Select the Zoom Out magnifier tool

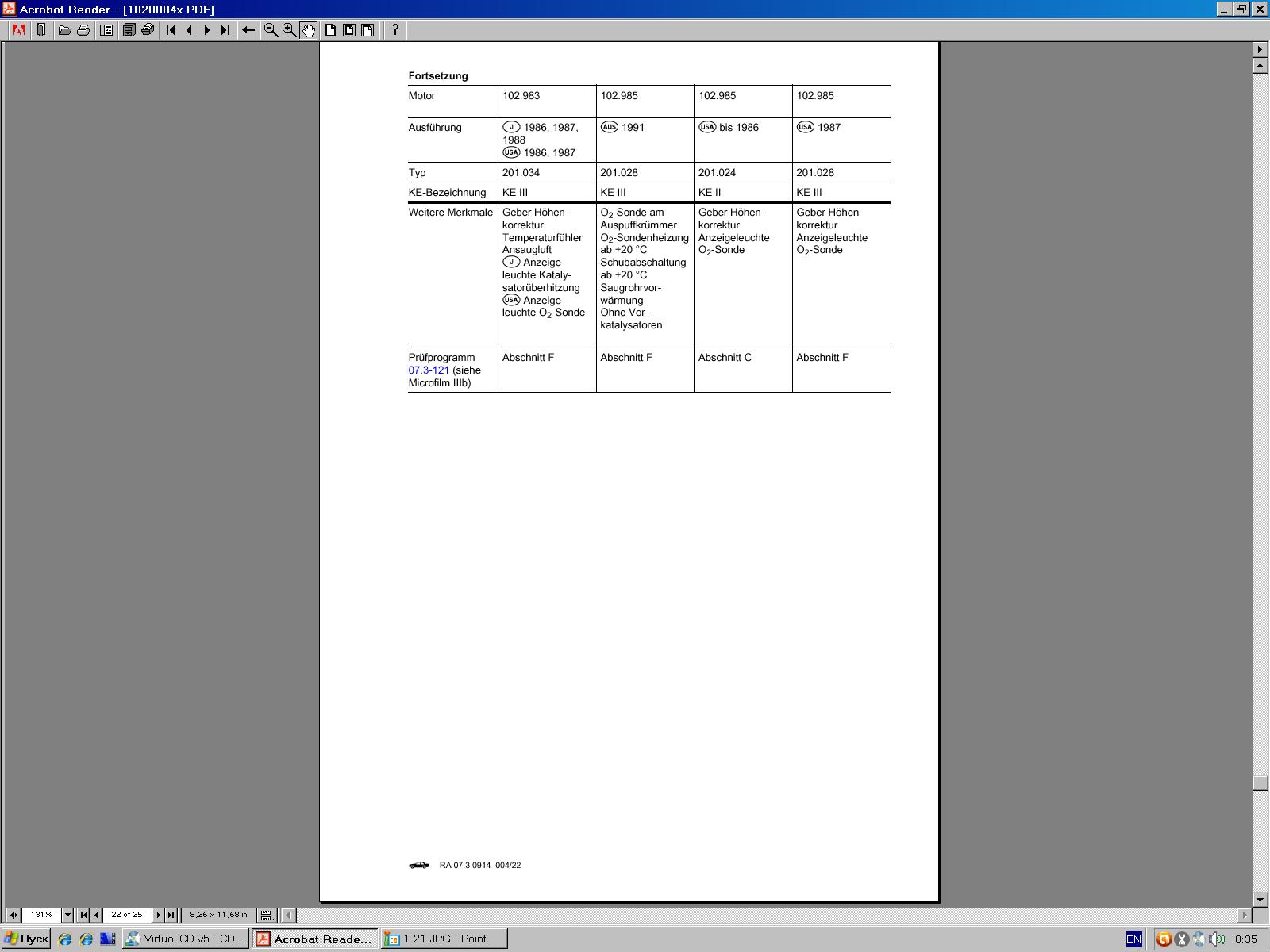point(271,30)
